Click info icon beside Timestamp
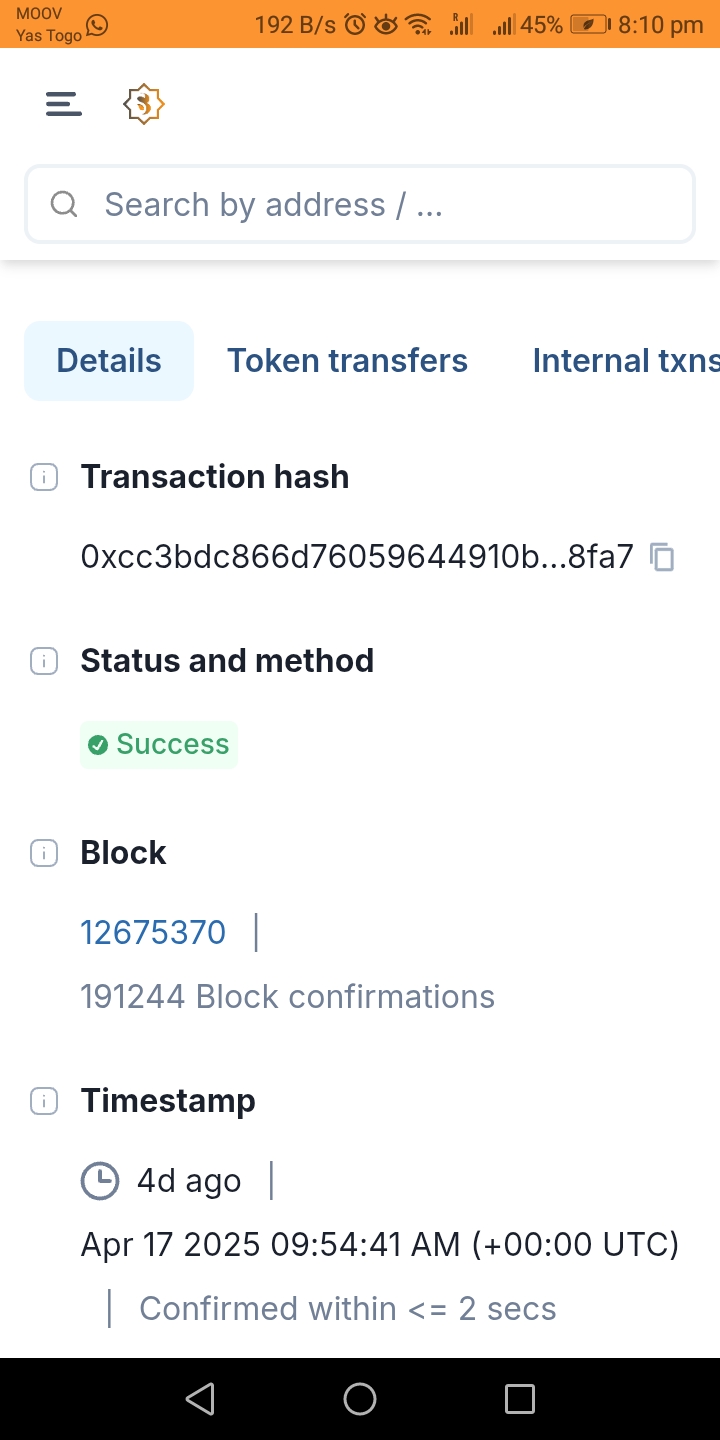Image resolution: width=720 pixels, height=1440 pixels. (x=44, y=1101)
